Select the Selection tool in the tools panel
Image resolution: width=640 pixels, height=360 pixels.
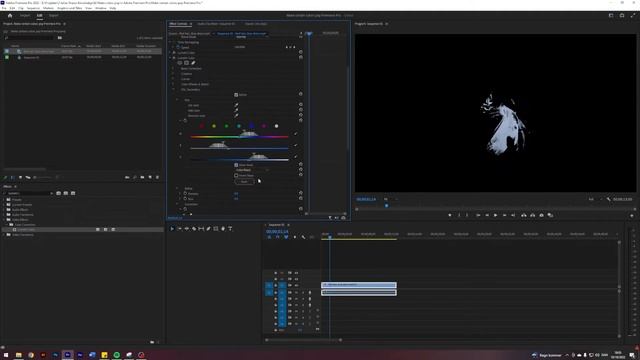point(172,229)
